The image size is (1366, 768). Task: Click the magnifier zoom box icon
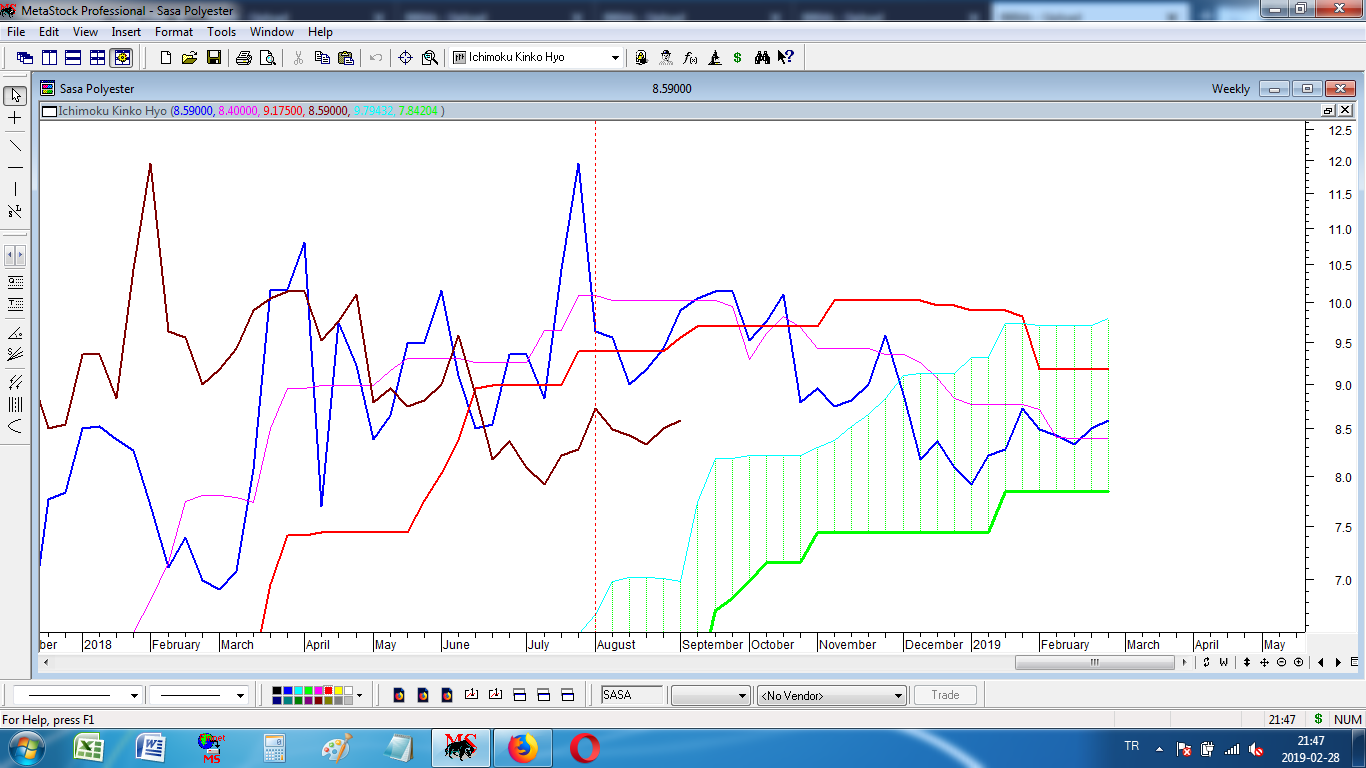[430, 58]
